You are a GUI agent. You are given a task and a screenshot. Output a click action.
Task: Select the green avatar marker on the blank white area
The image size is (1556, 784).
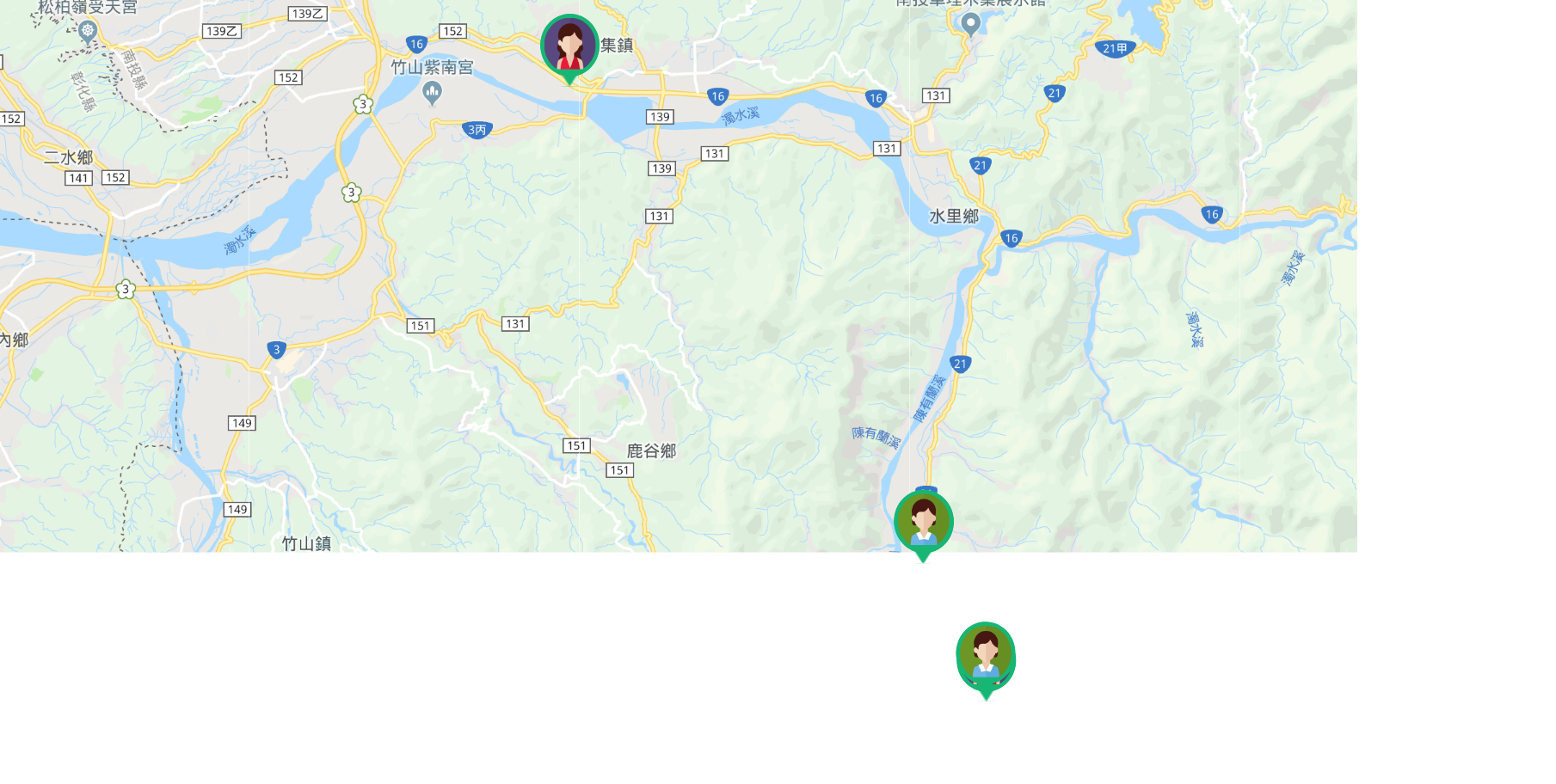(x=986, y=659)
